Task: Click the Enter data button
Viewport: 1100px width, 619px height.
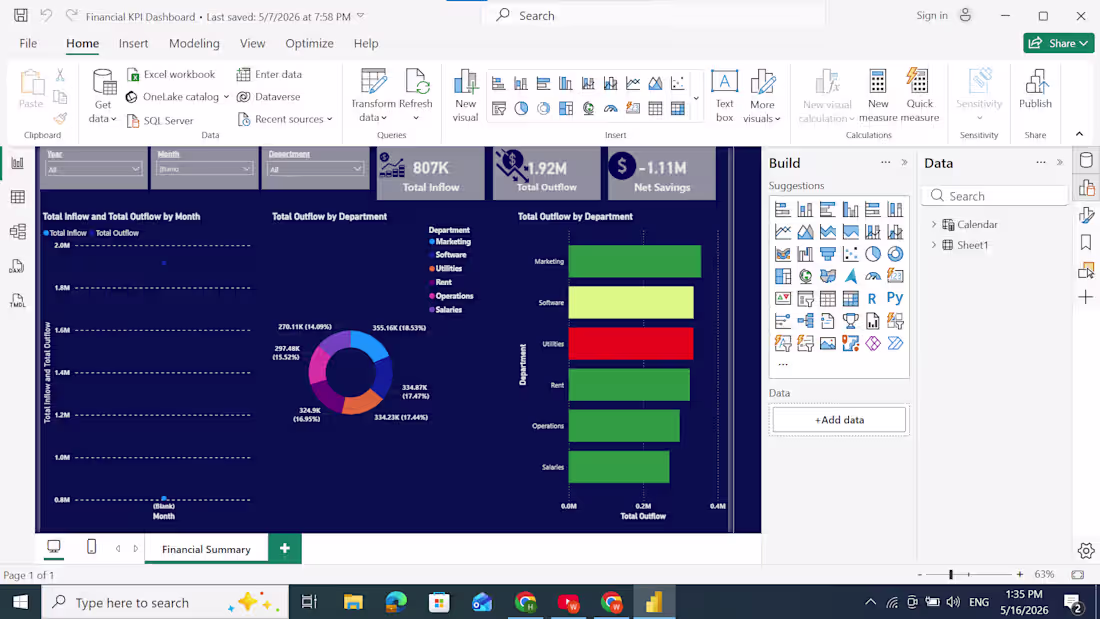Action: click(269, 74)
